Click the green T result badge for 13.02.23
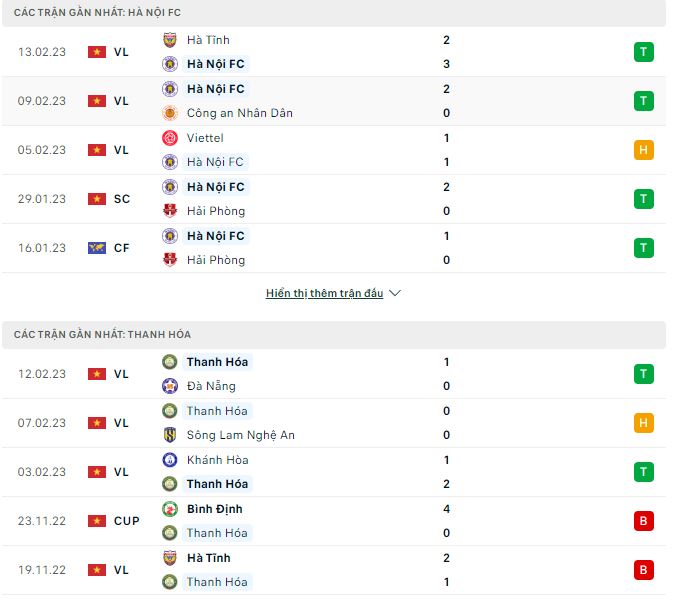This screenshot has height=599, width=675. 643,52
